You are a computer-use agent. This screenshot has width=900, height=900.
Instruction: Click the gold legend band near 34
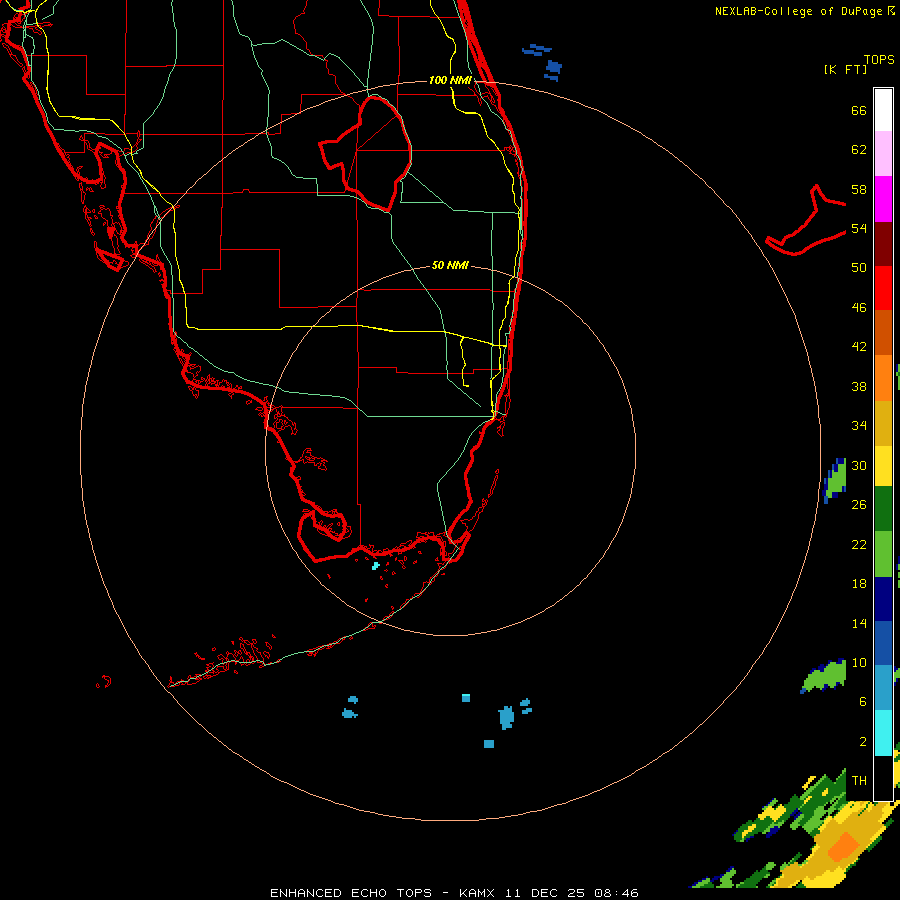[883, 423]
